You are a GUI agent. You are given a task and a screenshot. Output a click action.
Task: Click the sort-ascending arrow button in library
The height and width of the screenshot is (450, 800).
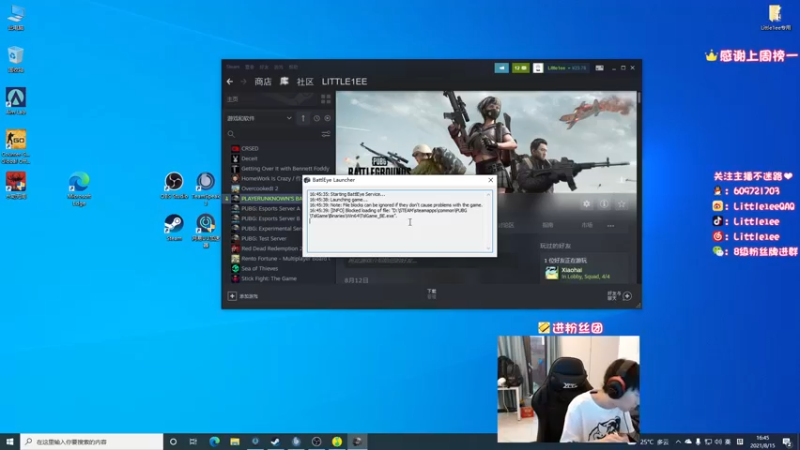tap(303, 118)
